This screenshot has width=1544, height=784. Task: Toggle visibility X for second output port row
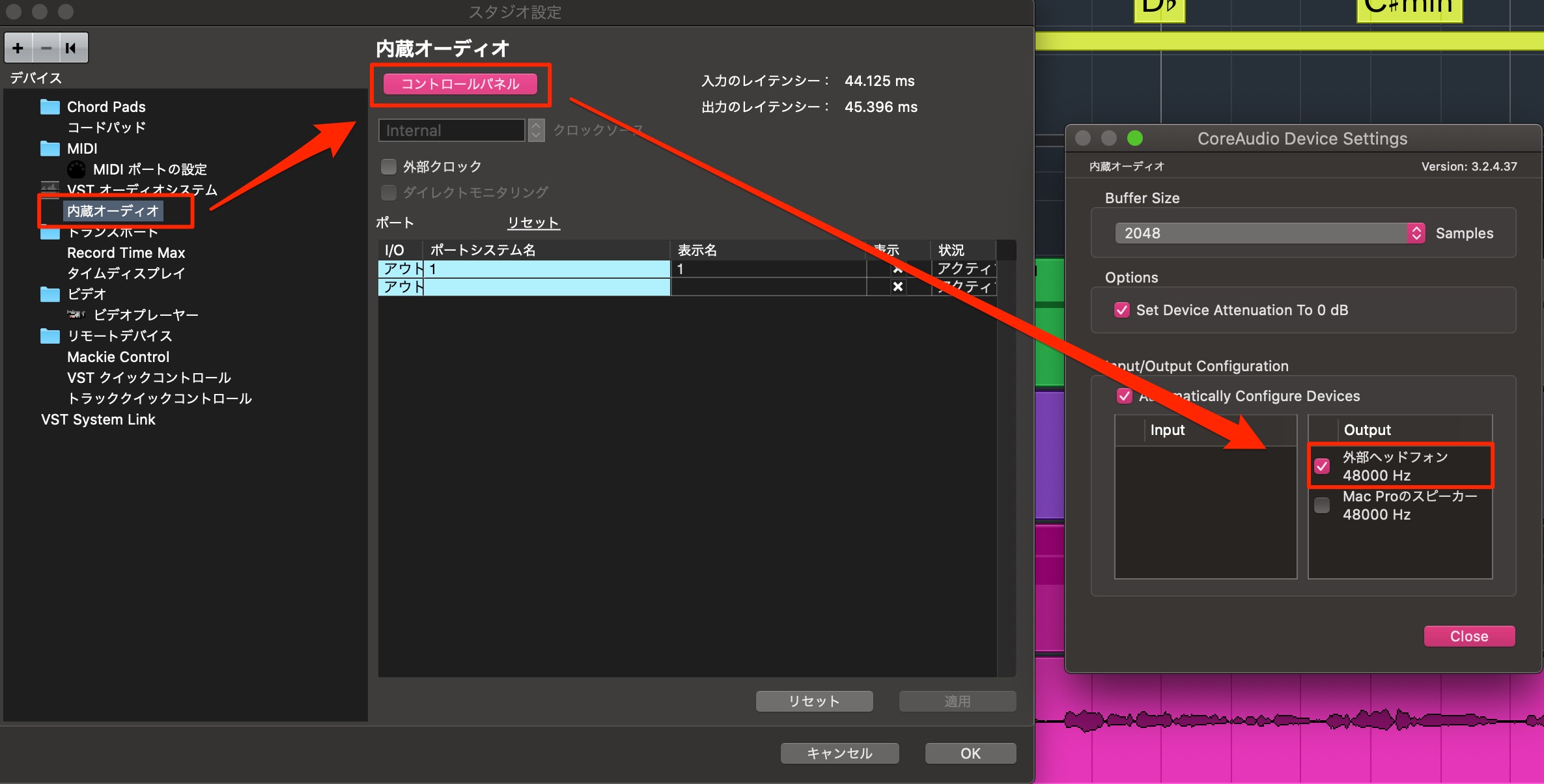pyautogui.click(x=898, y=287)
